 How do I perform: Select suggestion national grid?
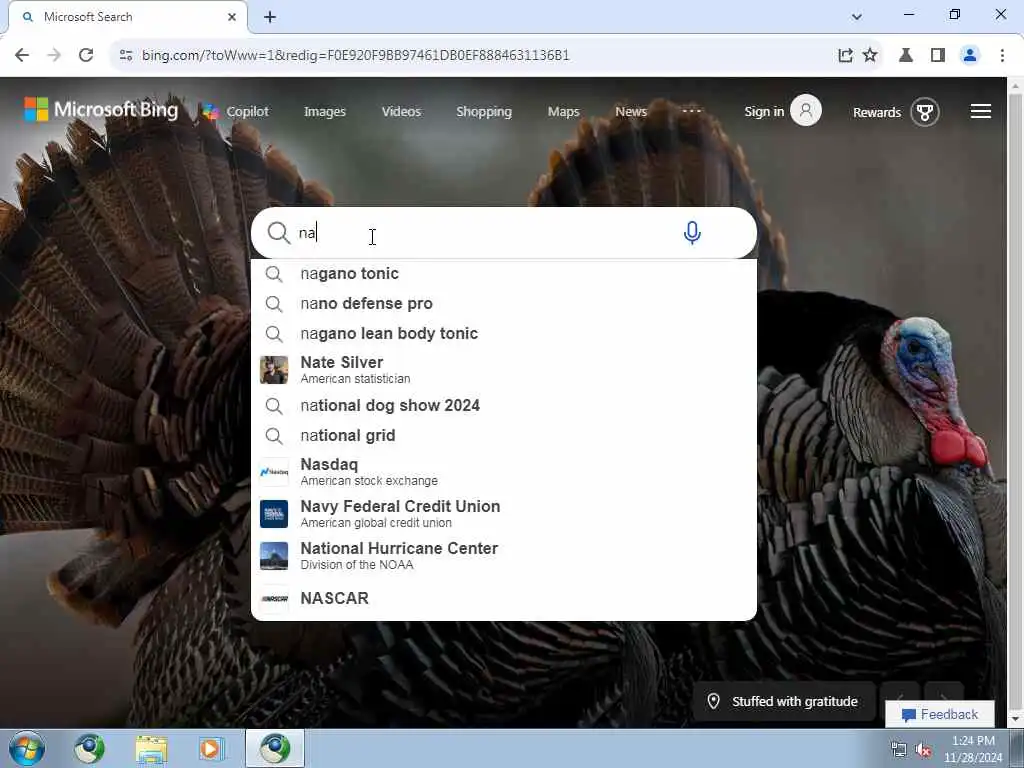[504, 436]
